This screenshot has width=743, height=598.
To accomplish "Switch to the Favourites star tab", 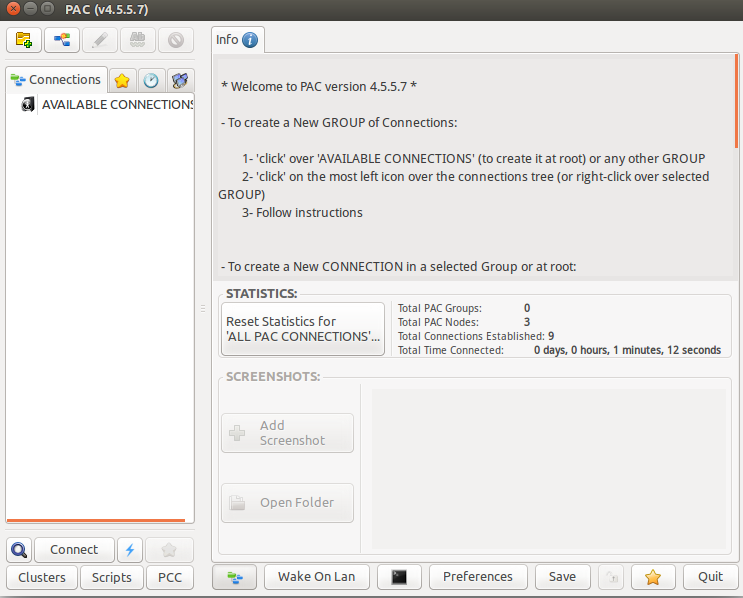I will [122, 81].
